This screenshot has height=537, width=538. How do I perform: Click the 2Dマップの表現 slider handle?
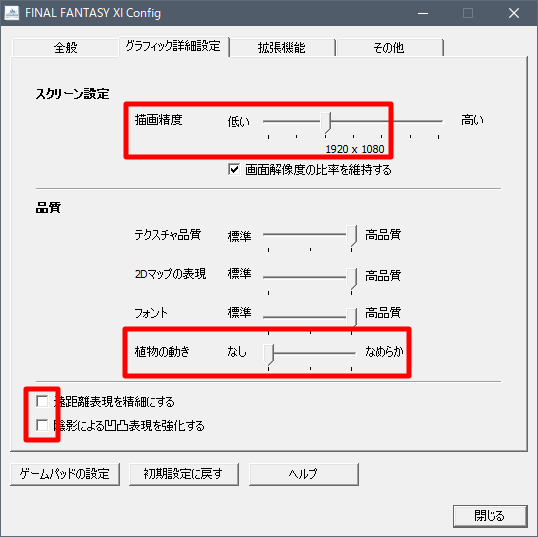(x=352, y=279)
